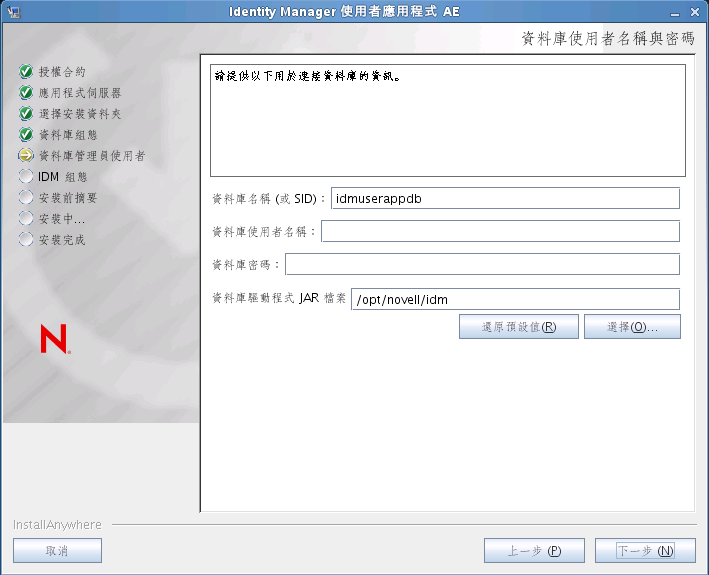Click the 資料庫組態 step label
The height and width of the screenshot is (575, 709).
click(x=68, y=135)
